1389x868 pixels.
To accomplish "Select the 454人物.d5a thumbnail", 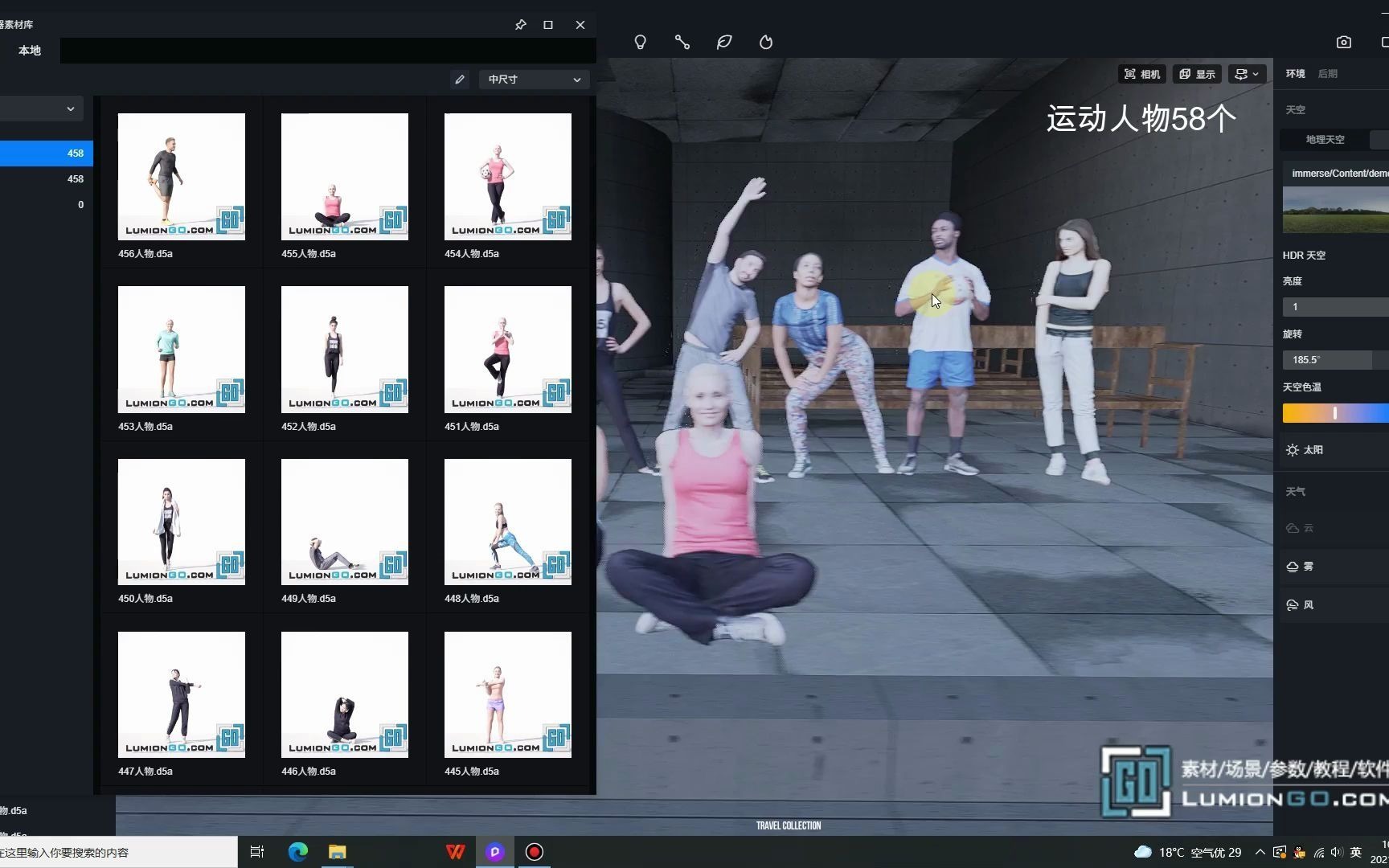I will point(508,176).
